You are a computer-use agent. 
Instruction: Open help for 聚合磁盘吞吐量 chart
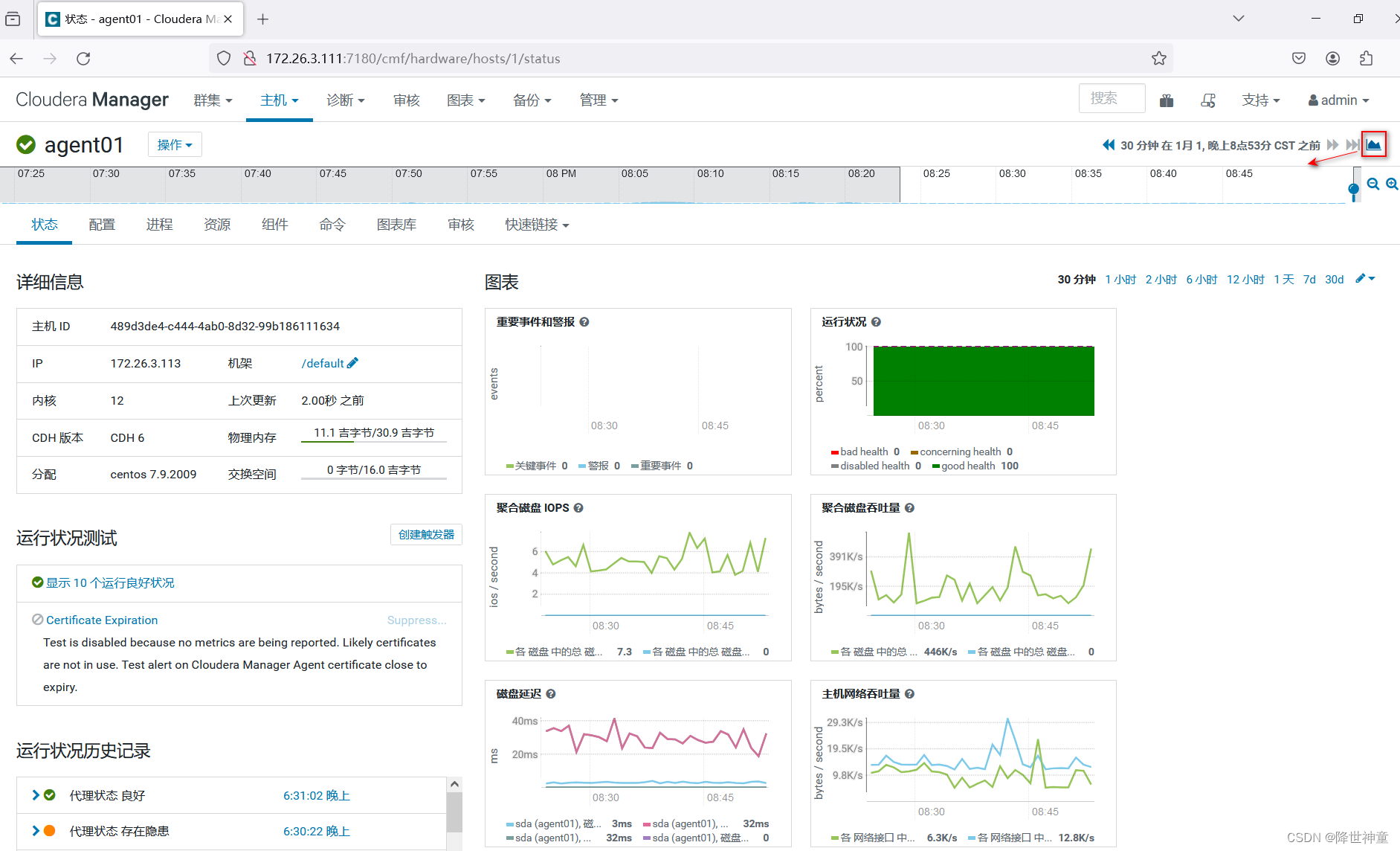tap(909, 508)
